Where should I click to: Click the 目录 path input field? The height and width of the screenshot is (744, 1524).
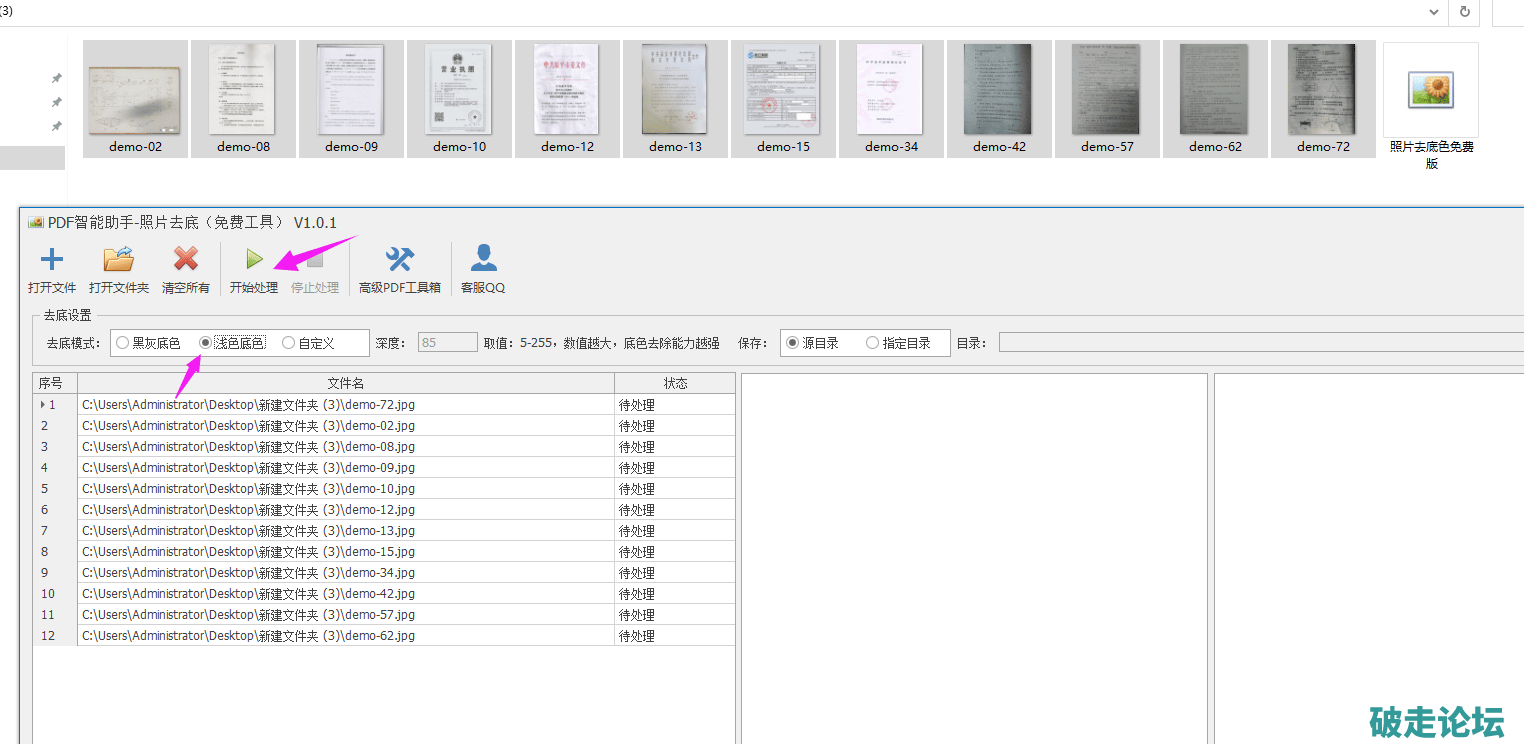[1260, 343]
